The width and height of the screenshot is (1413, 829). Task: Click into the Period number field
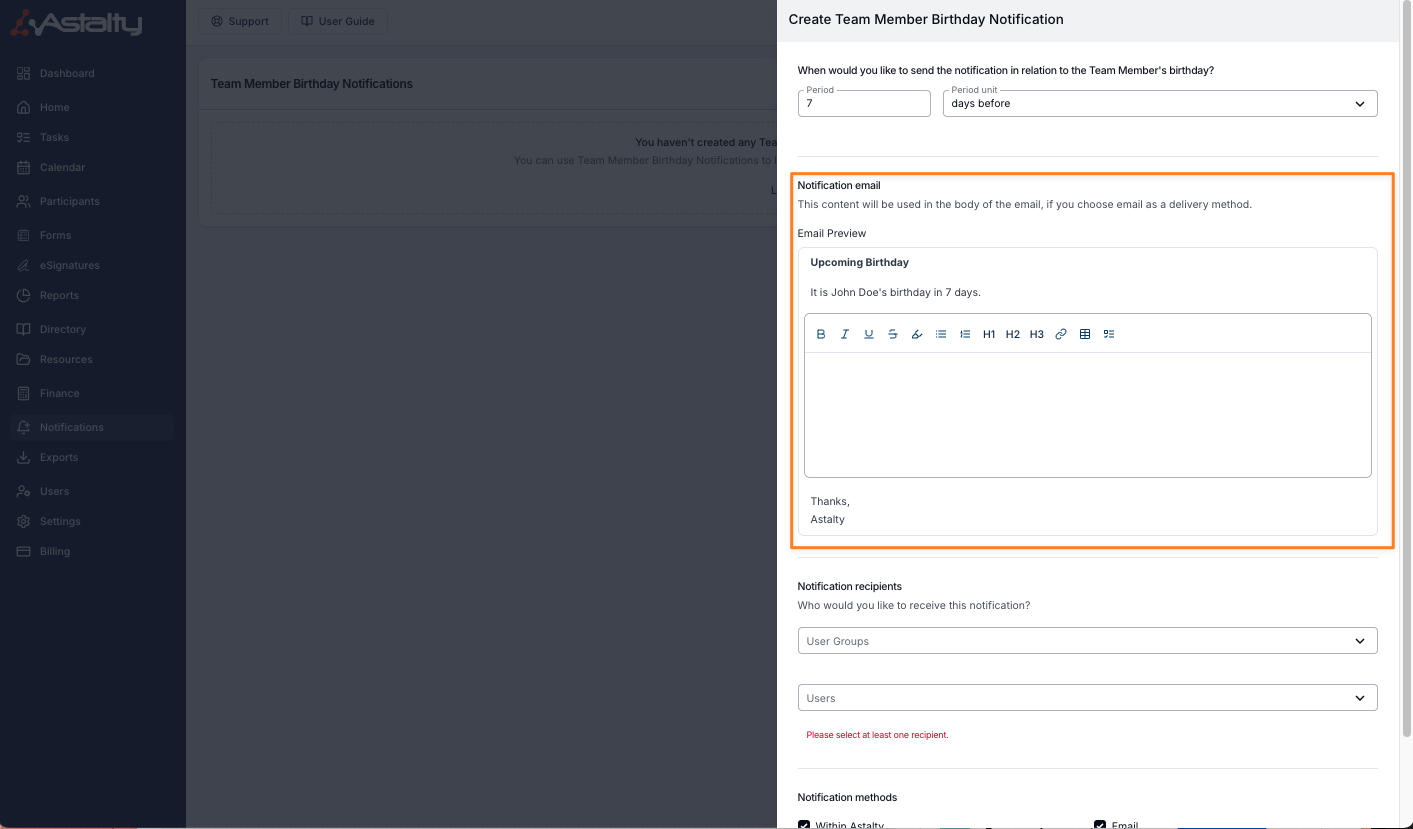click(864, 103)
